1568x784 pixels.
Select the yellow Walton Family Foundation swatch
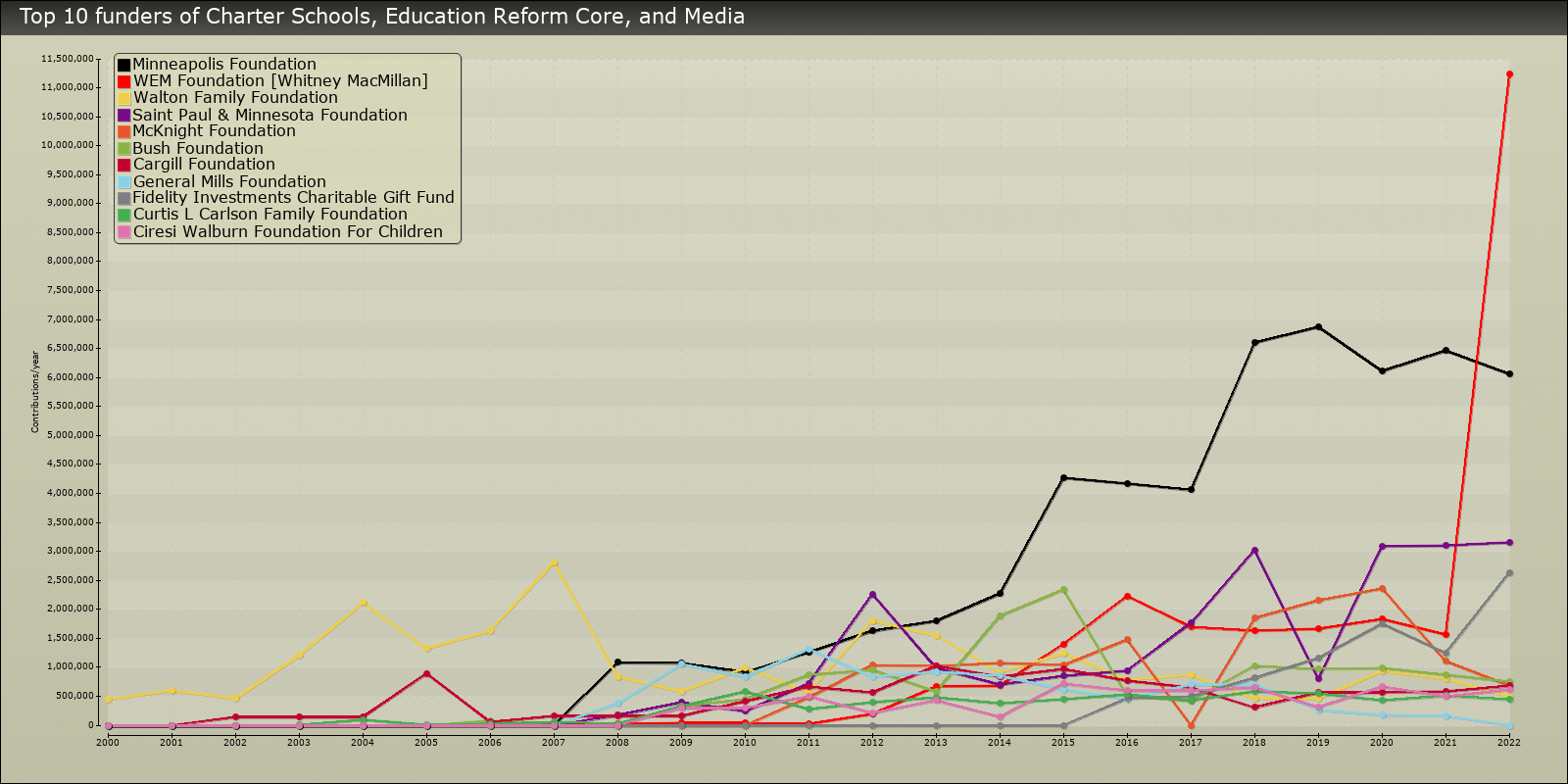point(124,98)
